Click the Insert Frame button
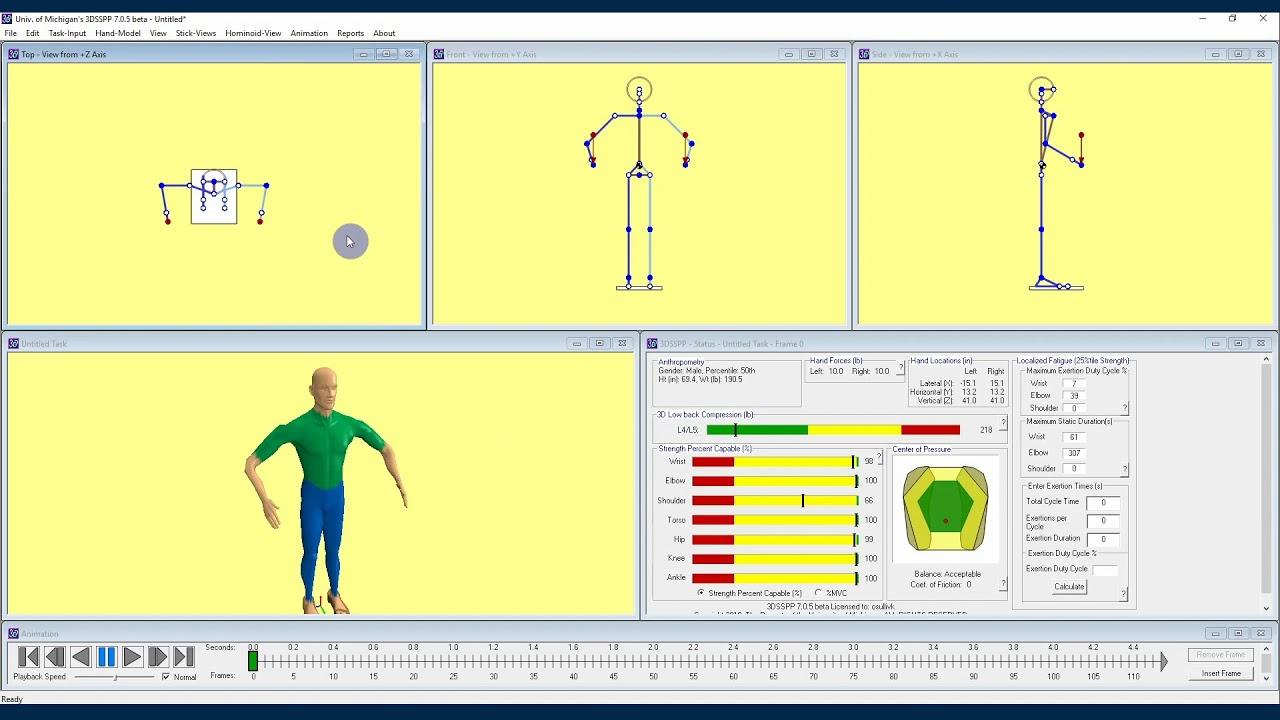 coord(1221,674)
